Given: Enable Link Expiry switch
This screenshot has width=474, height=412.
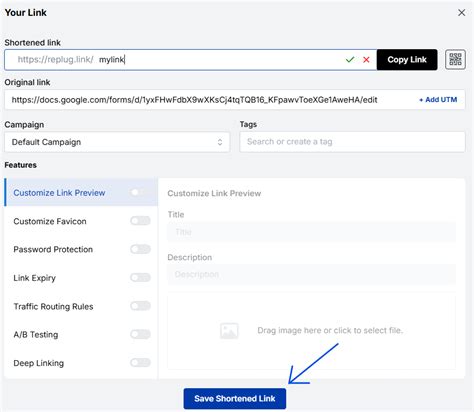Looking at the screenshot, I should click(140, 277).
